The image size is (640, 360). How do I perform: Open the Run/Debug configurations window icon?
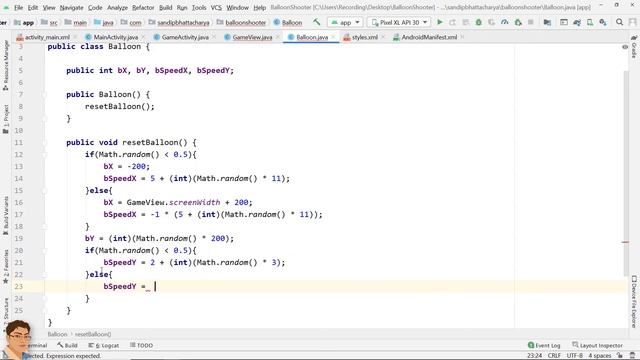pyautogui.click(x=564, y=22)
